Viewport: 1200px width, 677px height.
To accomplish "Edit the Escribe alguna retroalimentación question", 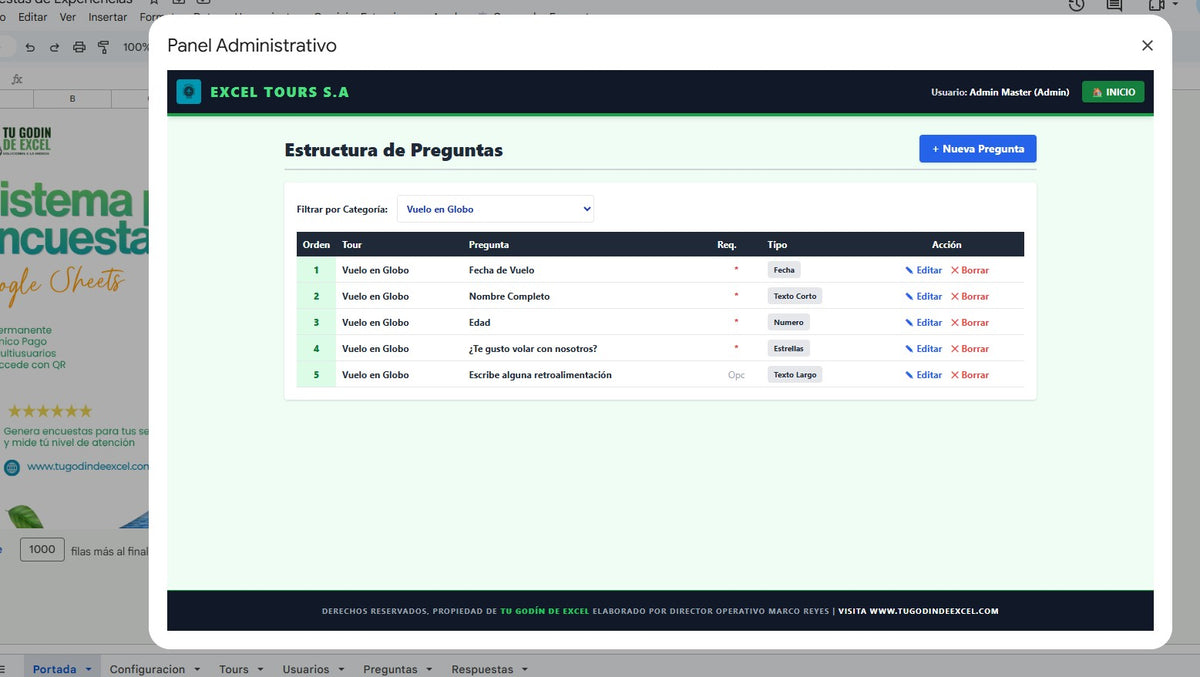I will pos(924,374).
